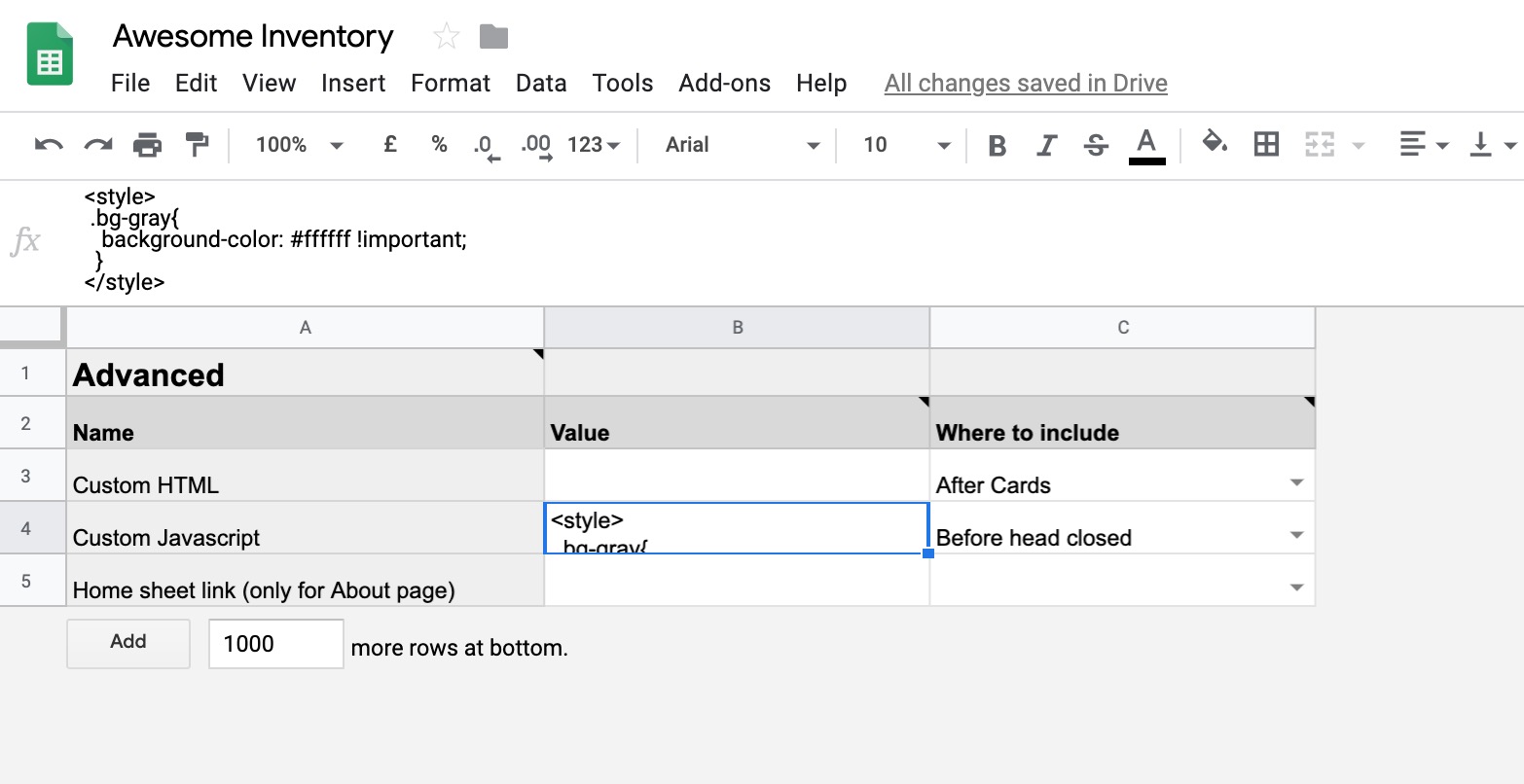Open the Google Sheets home icon
This screenshot has height=784, width=1524.
(50, 55)
